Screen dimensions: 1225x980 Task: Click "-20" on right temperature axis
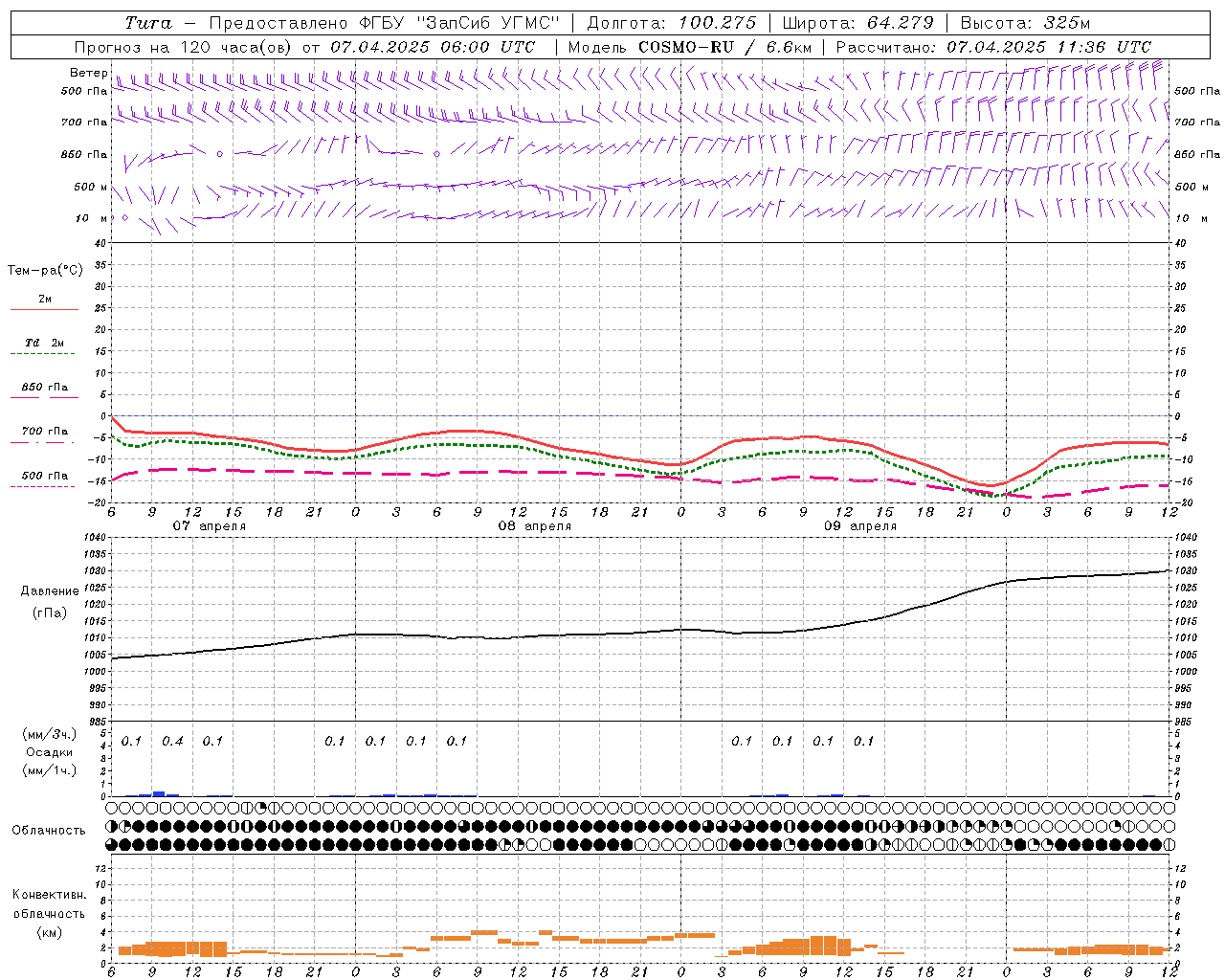[1184, 503]
